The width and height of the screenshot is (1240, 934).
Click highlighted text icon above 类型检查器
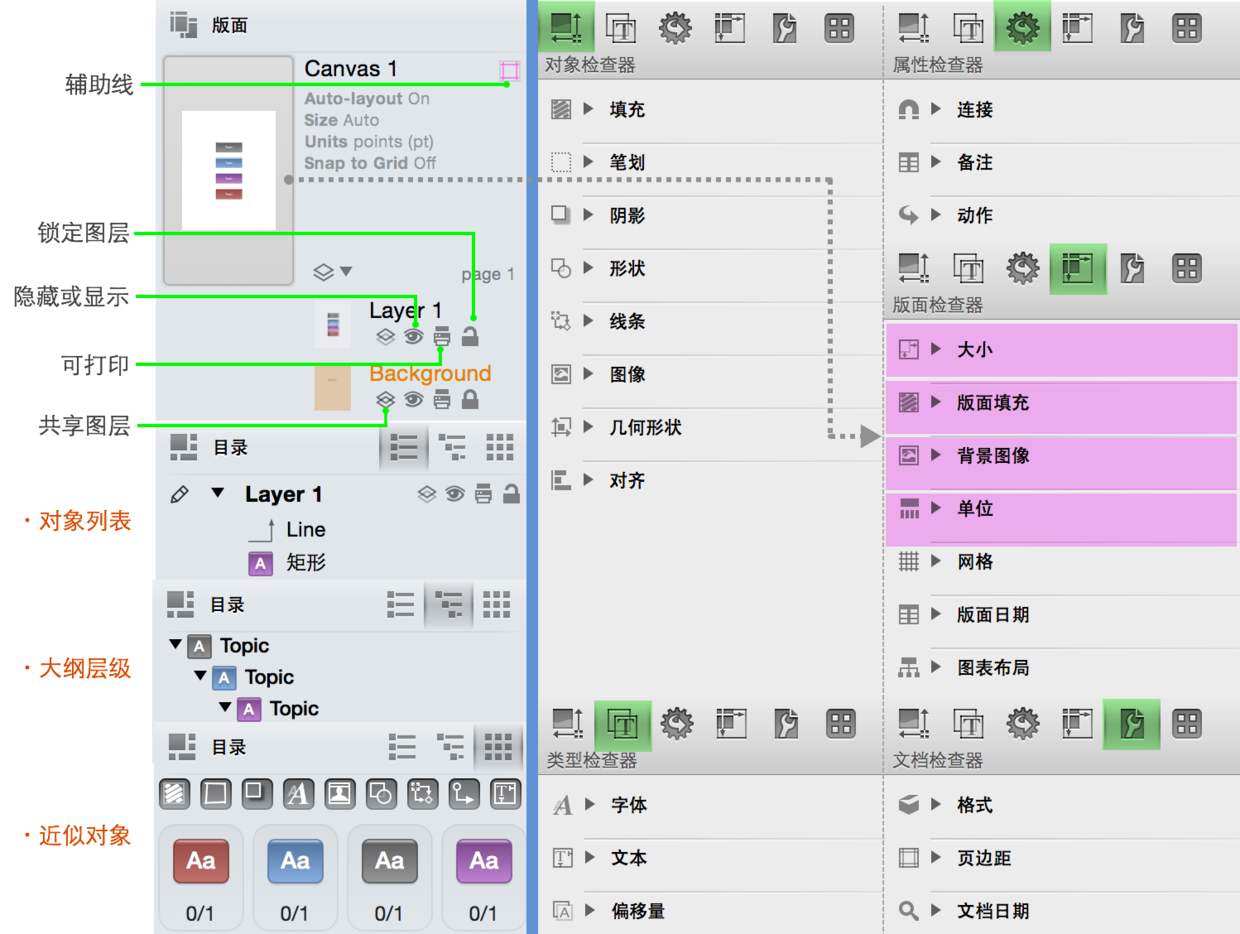pos(623,724)
